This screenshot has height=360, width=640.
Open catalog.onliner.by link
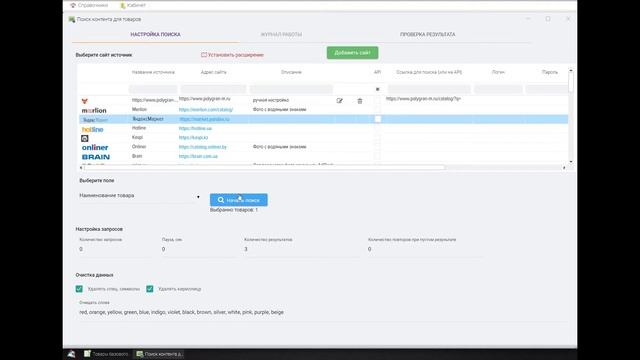click(x=202, y=147)
